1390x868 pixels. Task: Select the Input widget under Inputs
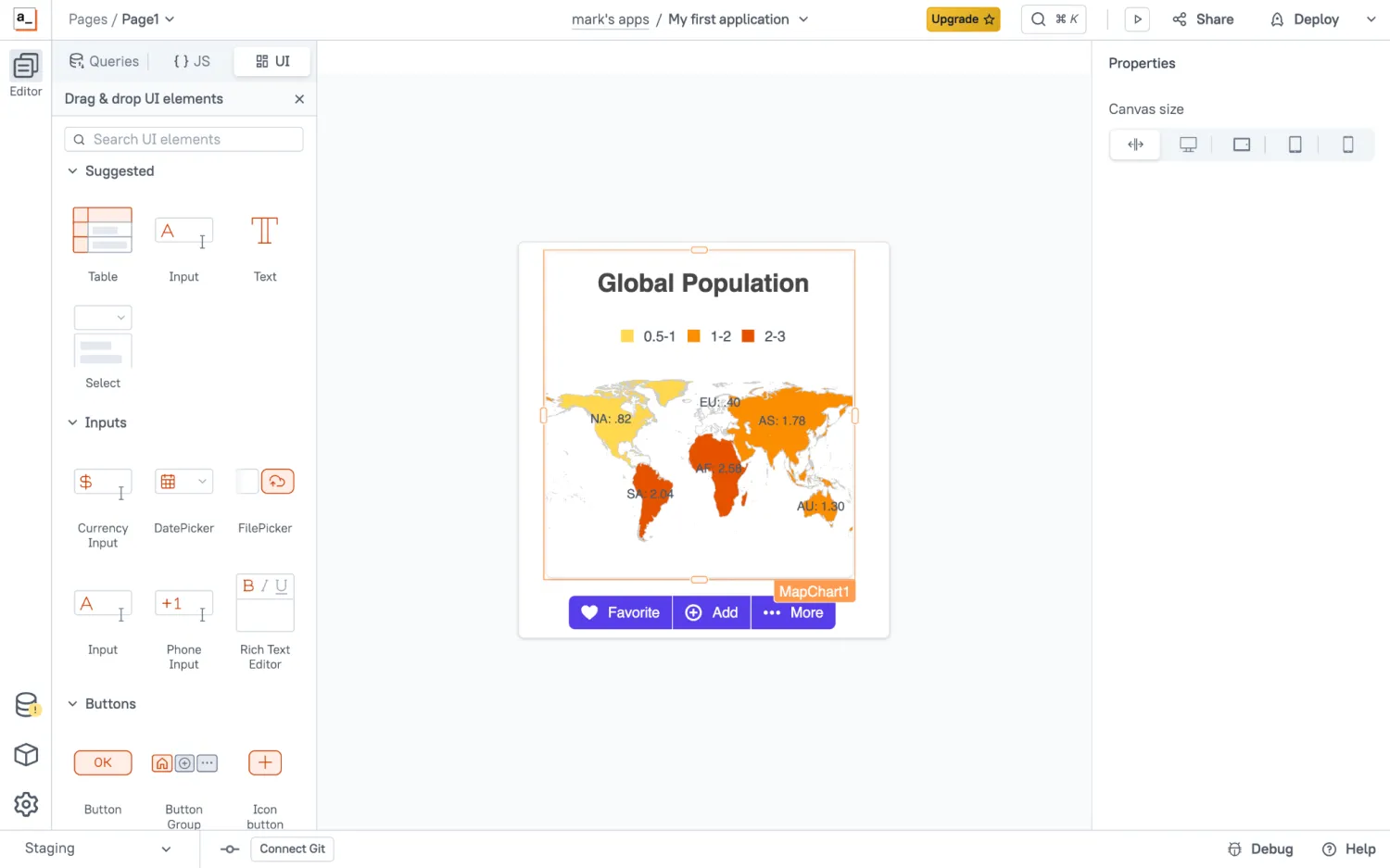pos(103,605)
